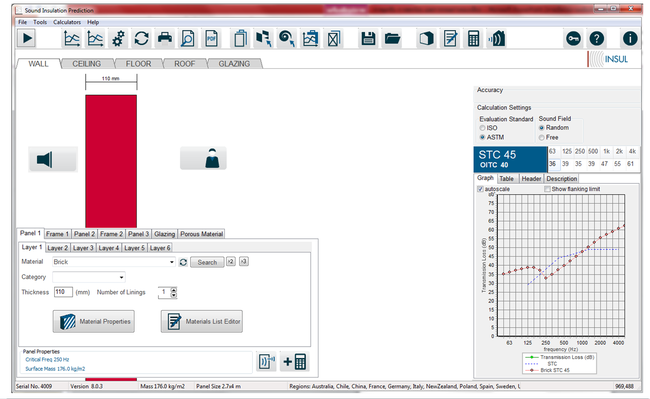Click the question mark help icon
The width and height of the screenshot is (650, 399).
597,39
